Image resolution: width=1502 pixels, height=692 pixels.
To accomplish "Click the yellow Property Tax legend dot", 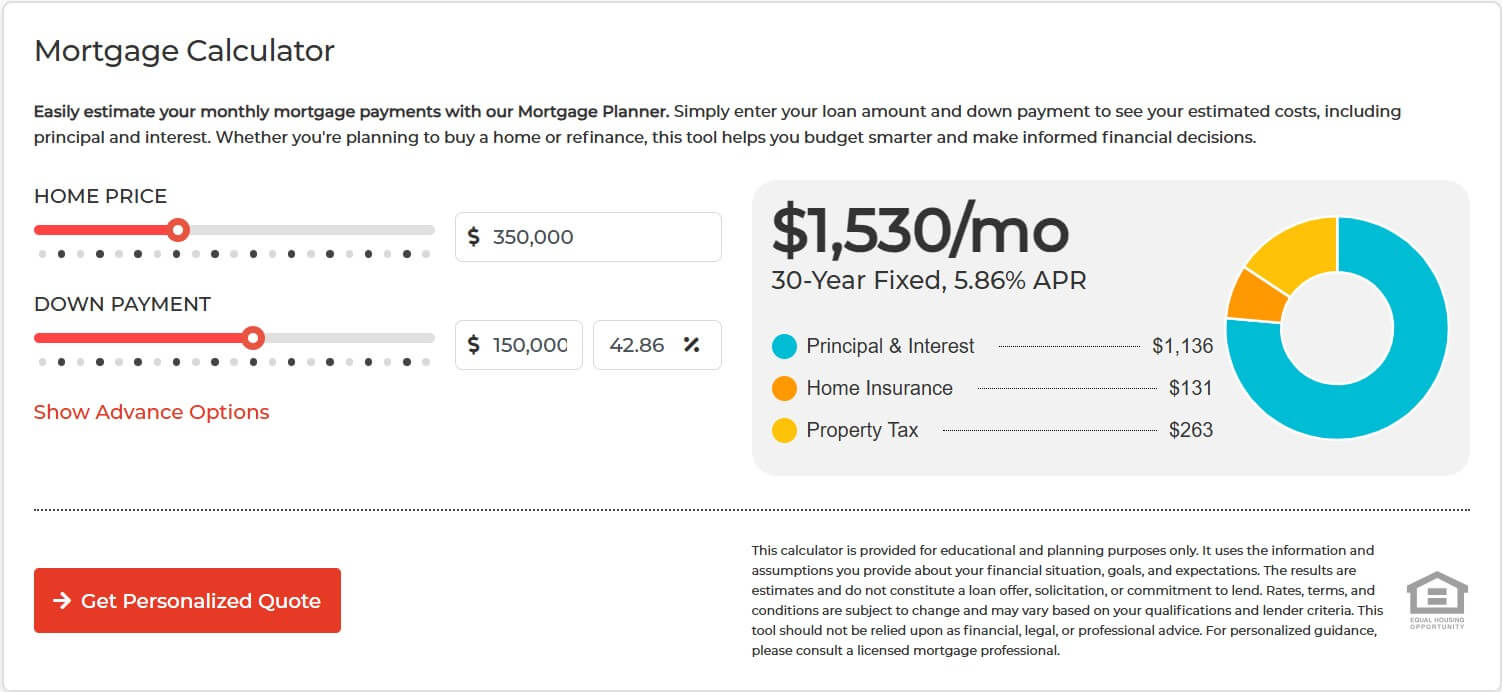I will tap(785, 430).
